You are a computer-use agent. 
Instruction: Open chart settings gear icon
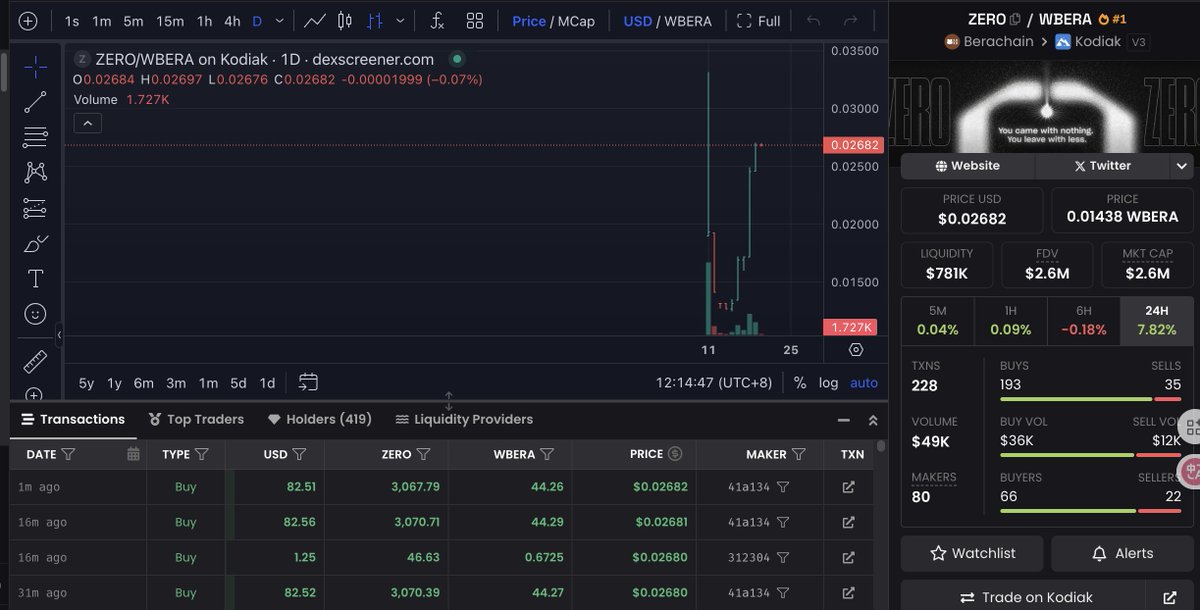[856, 350]
